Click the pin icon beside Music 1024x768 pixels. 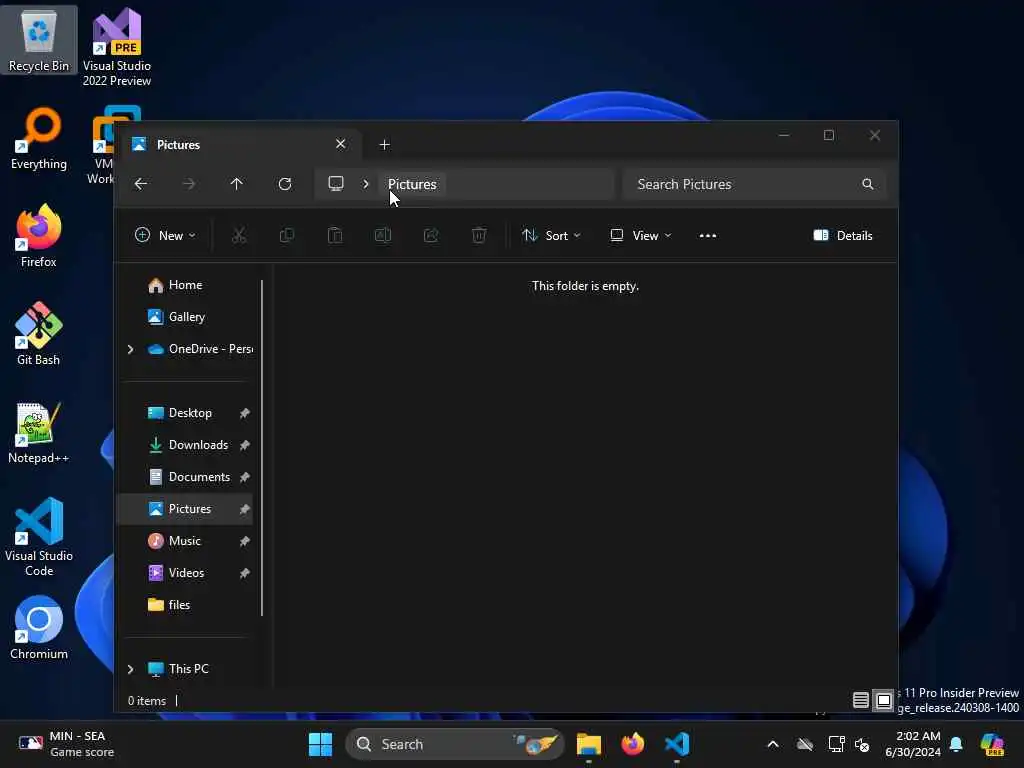click(244, 541)
